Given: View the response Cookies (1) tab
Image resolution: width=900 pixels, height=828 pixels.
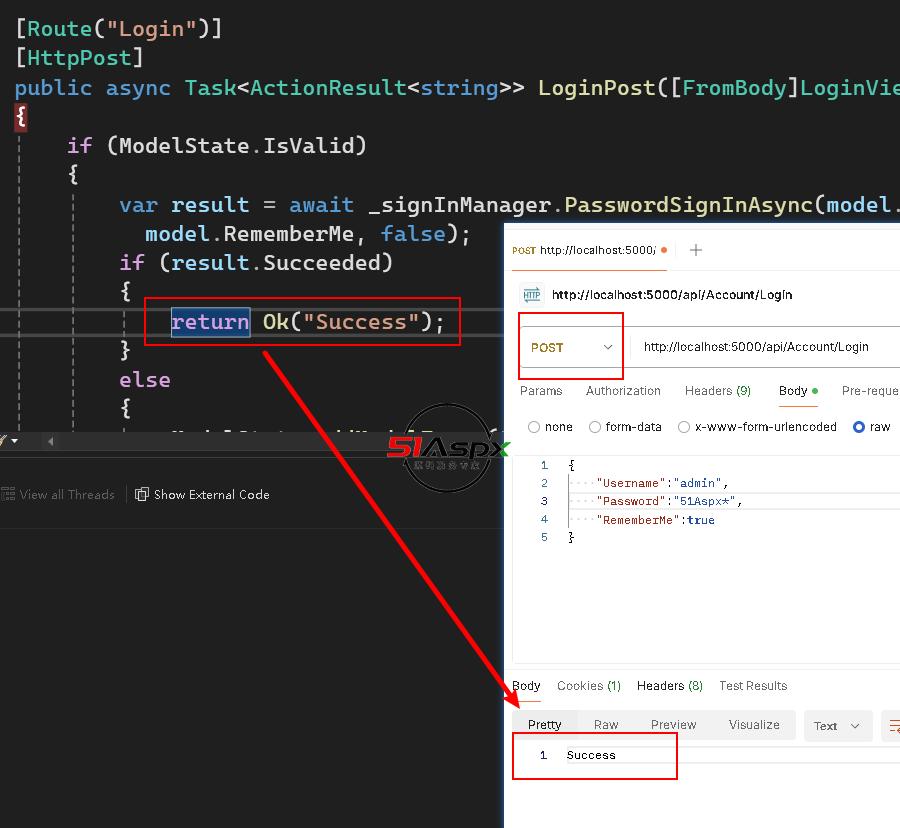Looking at the screenshot, I should pos(589,686).
